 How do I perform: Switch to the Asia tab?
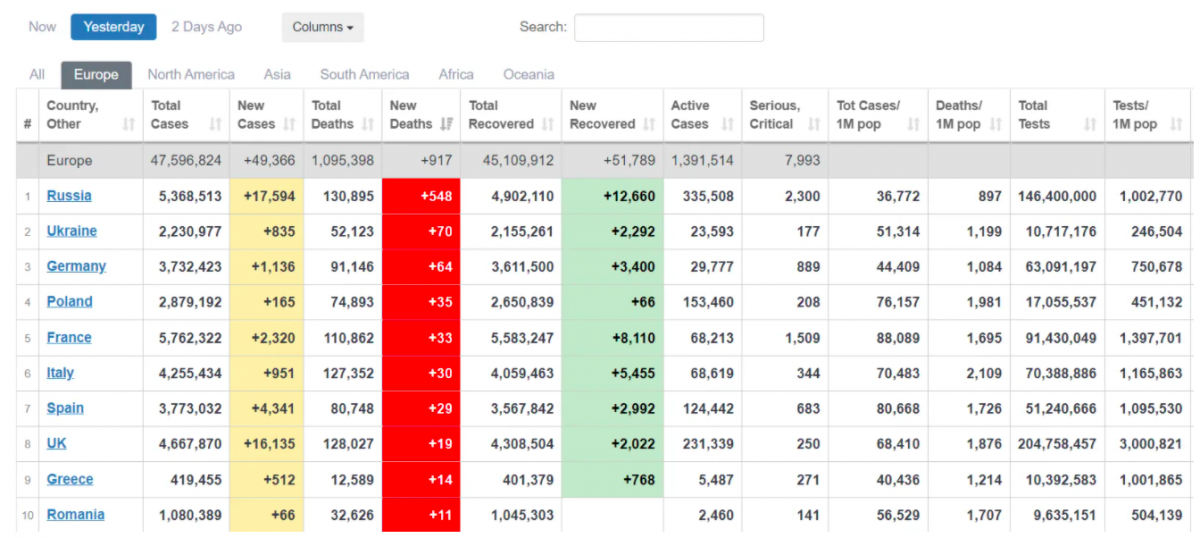277,74
